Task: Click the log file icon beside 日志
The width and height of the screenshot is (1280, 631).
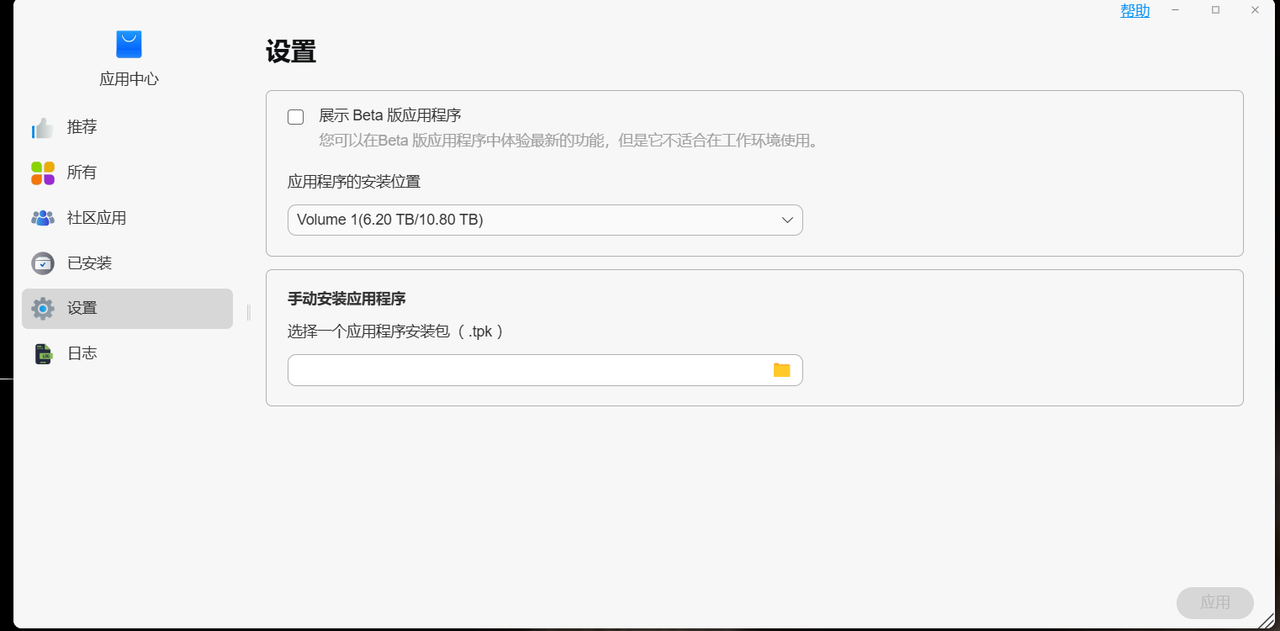Action: [x=42, y=353]
